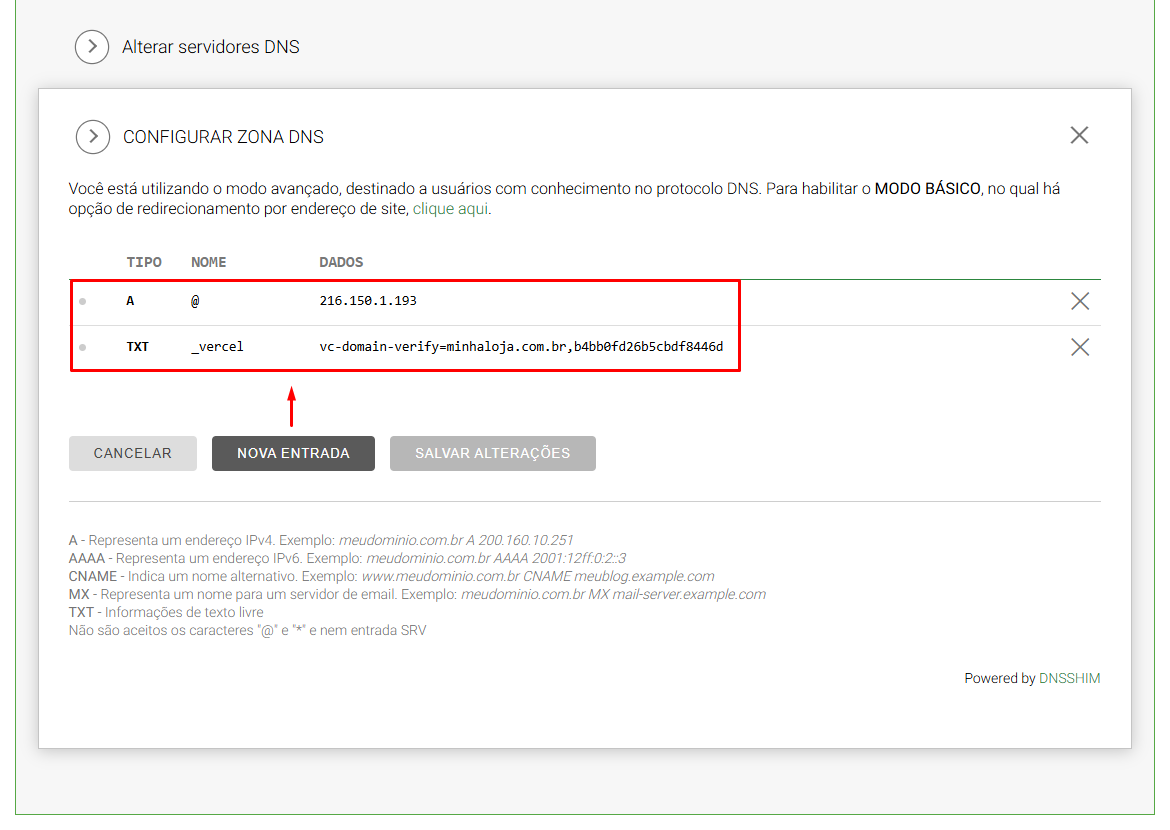
Task: Add a record with NOVA ENTRADA
Action: (293, 453)
